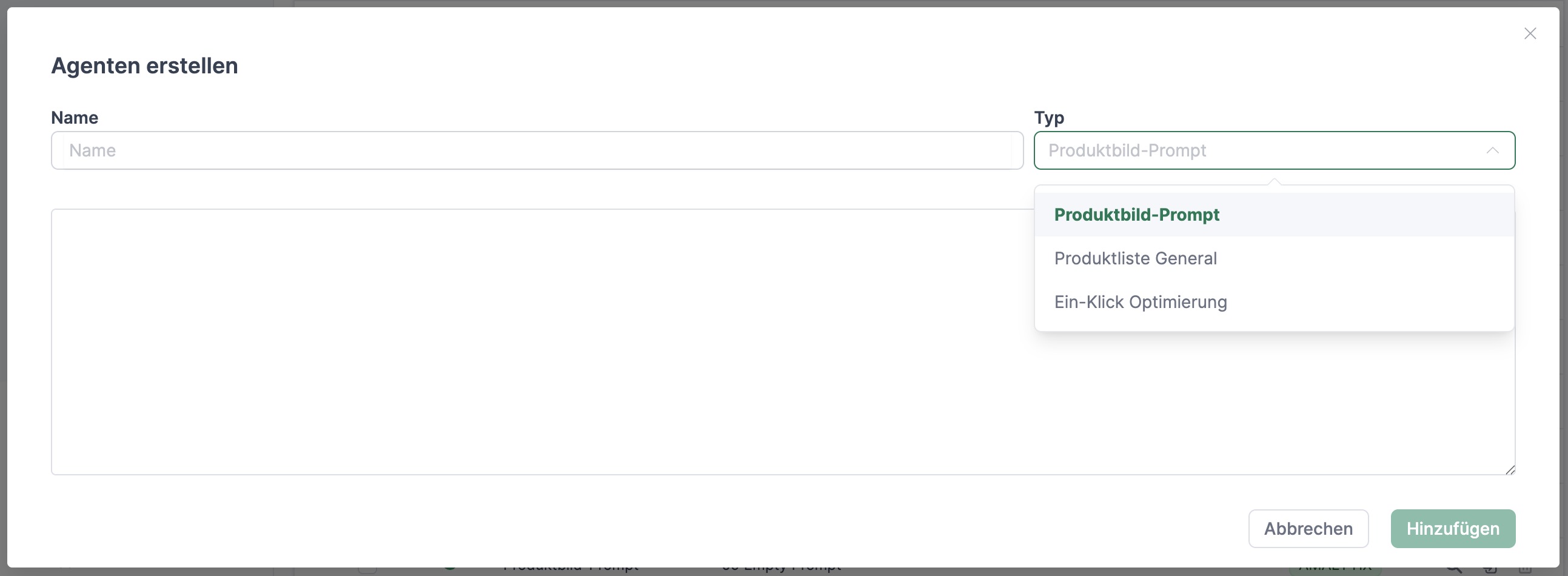Close the Agenten erstellen dialog
1568x576 pixels.
pyautogui.click(x=1530, y=33)
